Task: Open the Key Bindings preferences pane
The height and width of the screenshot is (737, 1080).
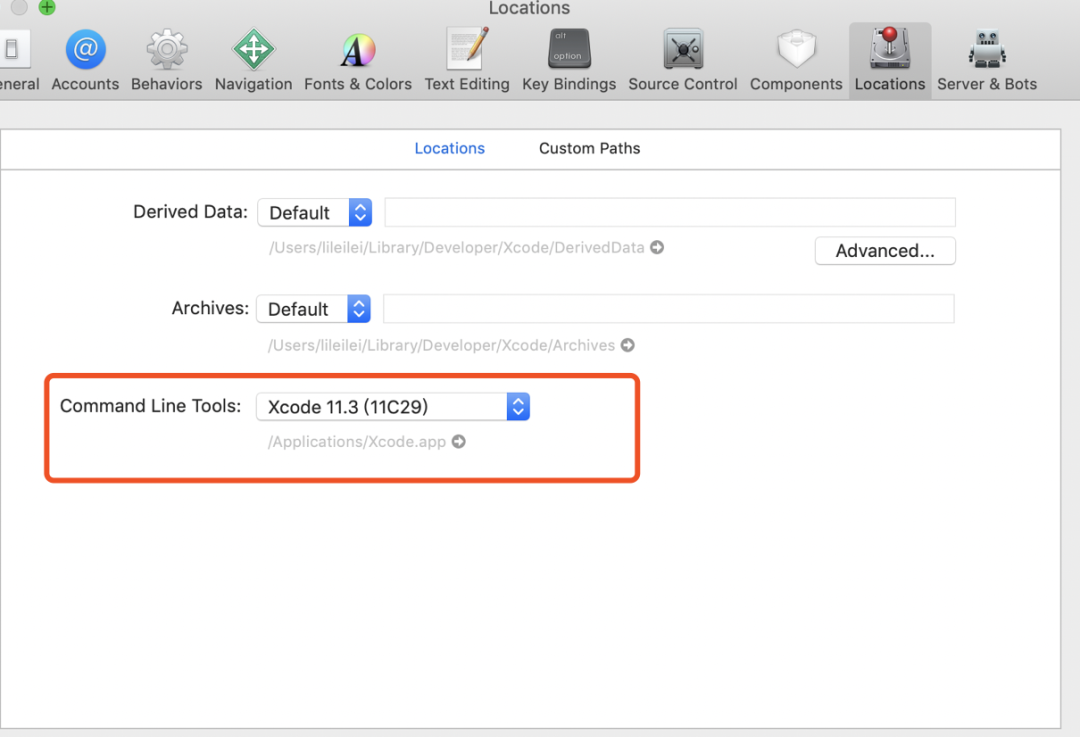Action: pyautogui.click(x=569, y=61)
